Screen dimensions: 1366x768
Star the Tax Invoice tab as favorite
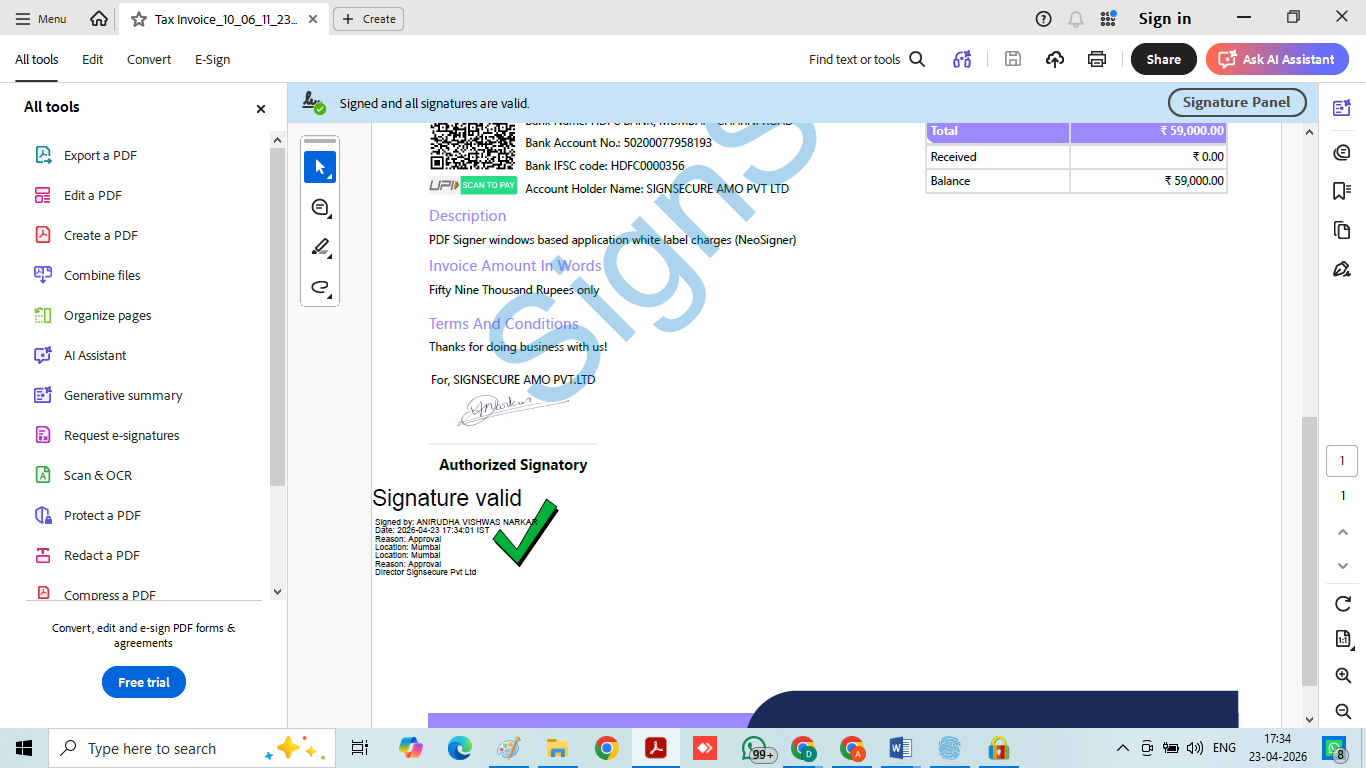pos(138,19)
